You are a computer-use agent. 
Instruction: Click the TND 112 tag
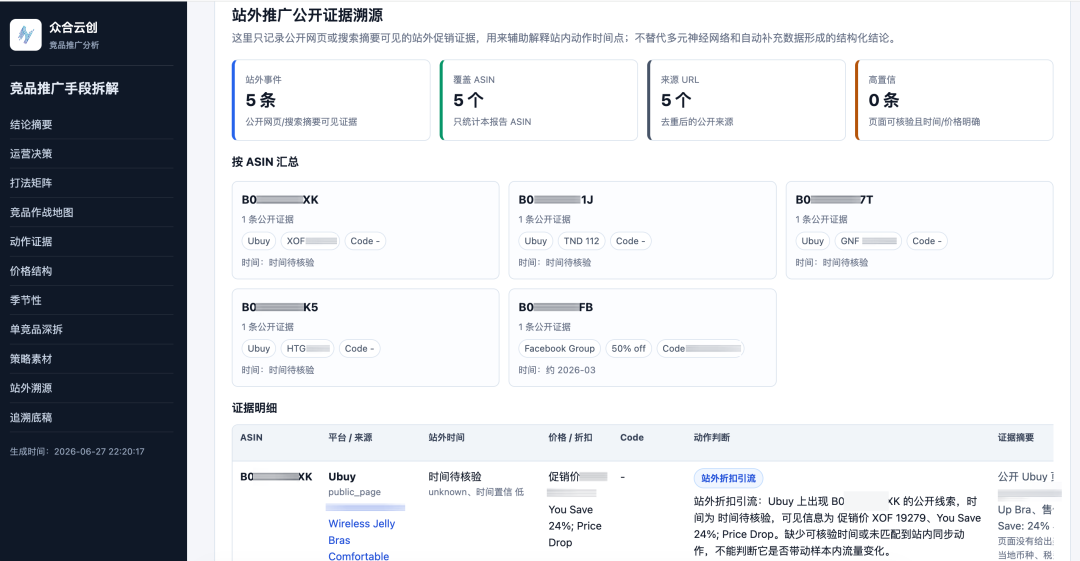point(581,241)
